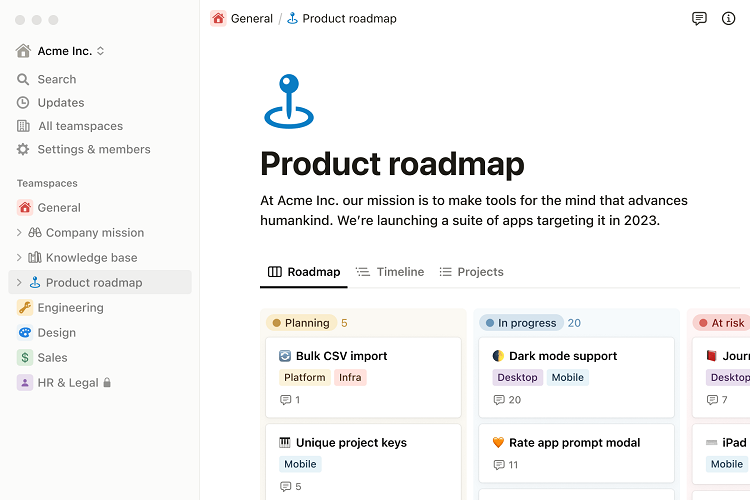
Task: Click the Acme Inc. workspace home icon
Action: tap(23, 51)
